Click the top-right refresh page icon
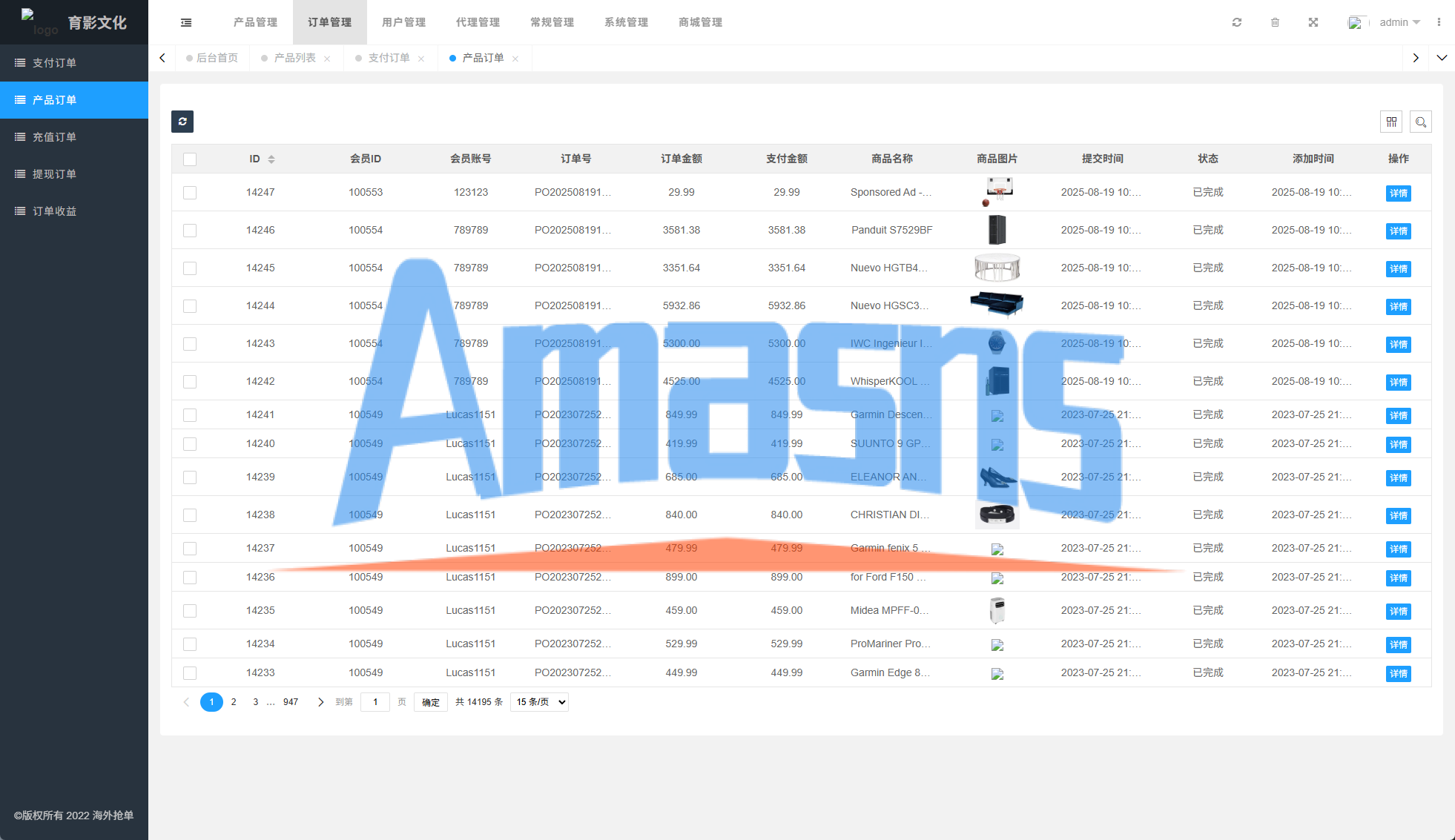Viewport: 1455px width, 840px height. tap(1237, 22)
